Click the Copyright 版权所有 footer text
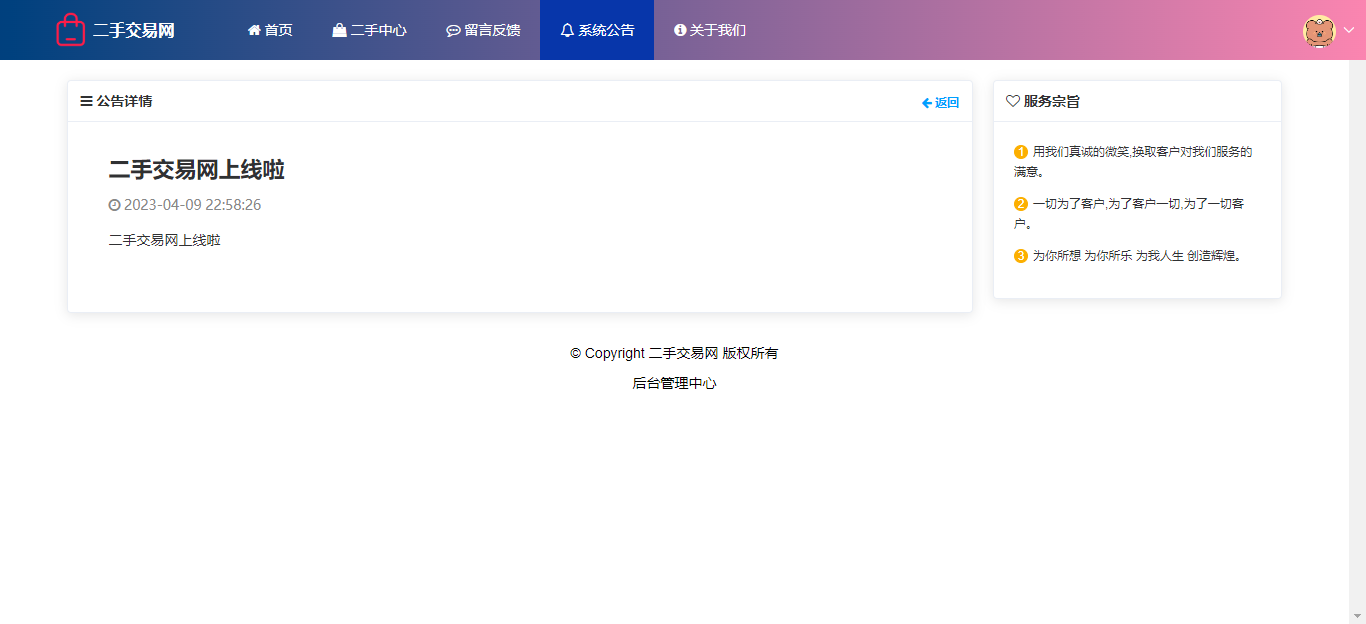Image resolution: width=1366 pixels, height=624 pixels. click(674, 353)
